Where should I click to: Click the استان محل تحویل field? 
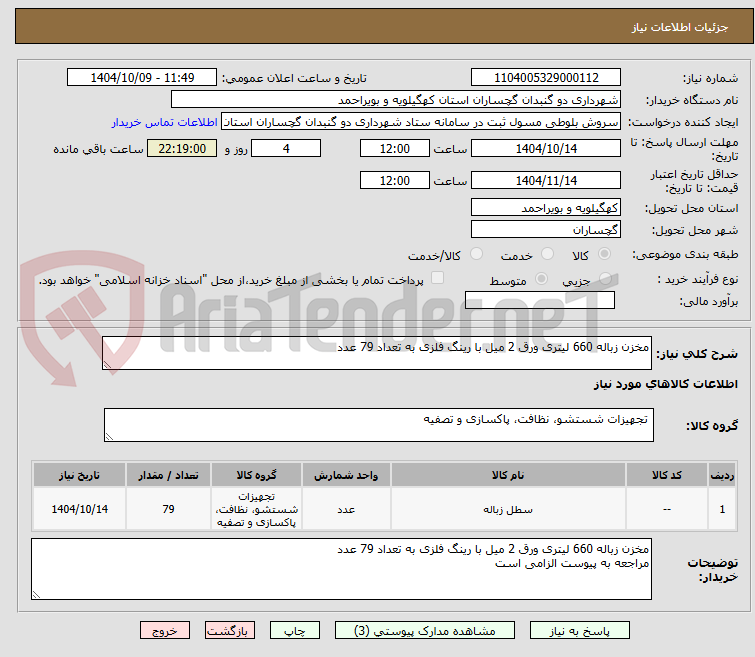[546, 208]
